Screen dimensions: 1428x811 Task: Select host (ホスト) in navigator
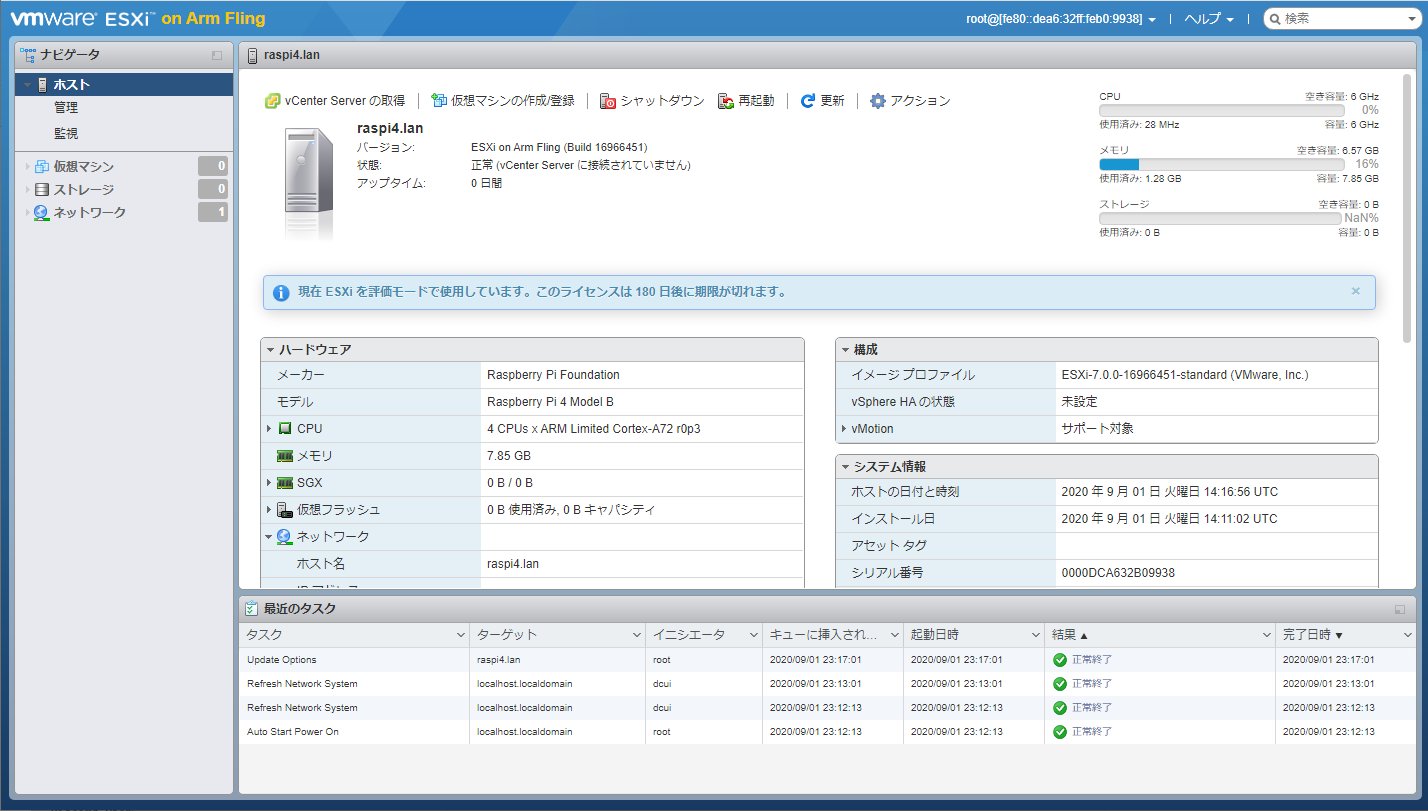(125, 85)
